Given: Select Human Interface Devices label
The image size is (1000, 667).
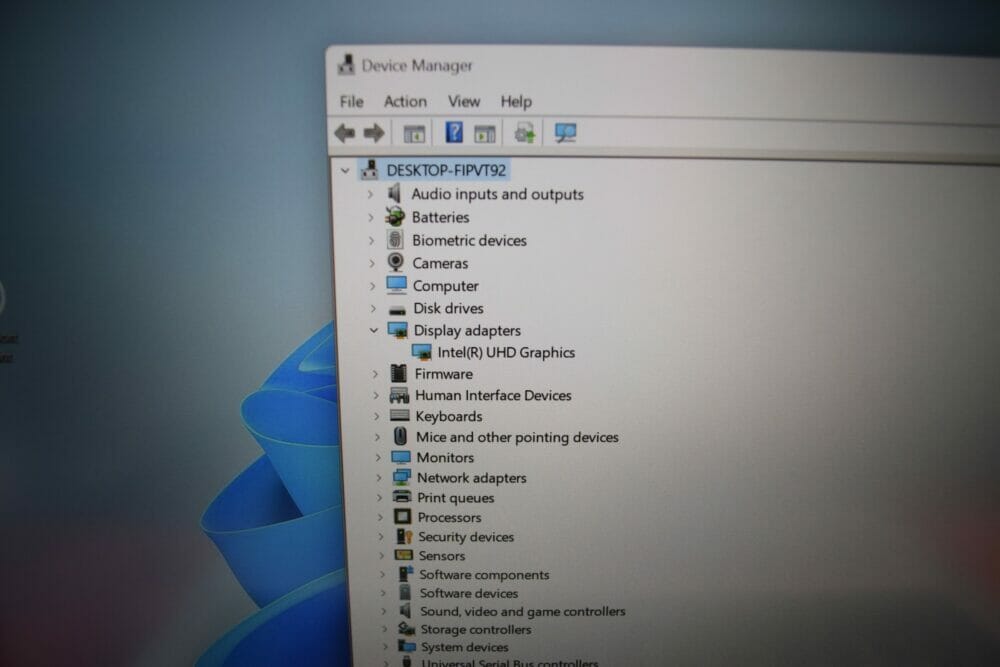Looking at the screenshot, I should tap(493, 395).
